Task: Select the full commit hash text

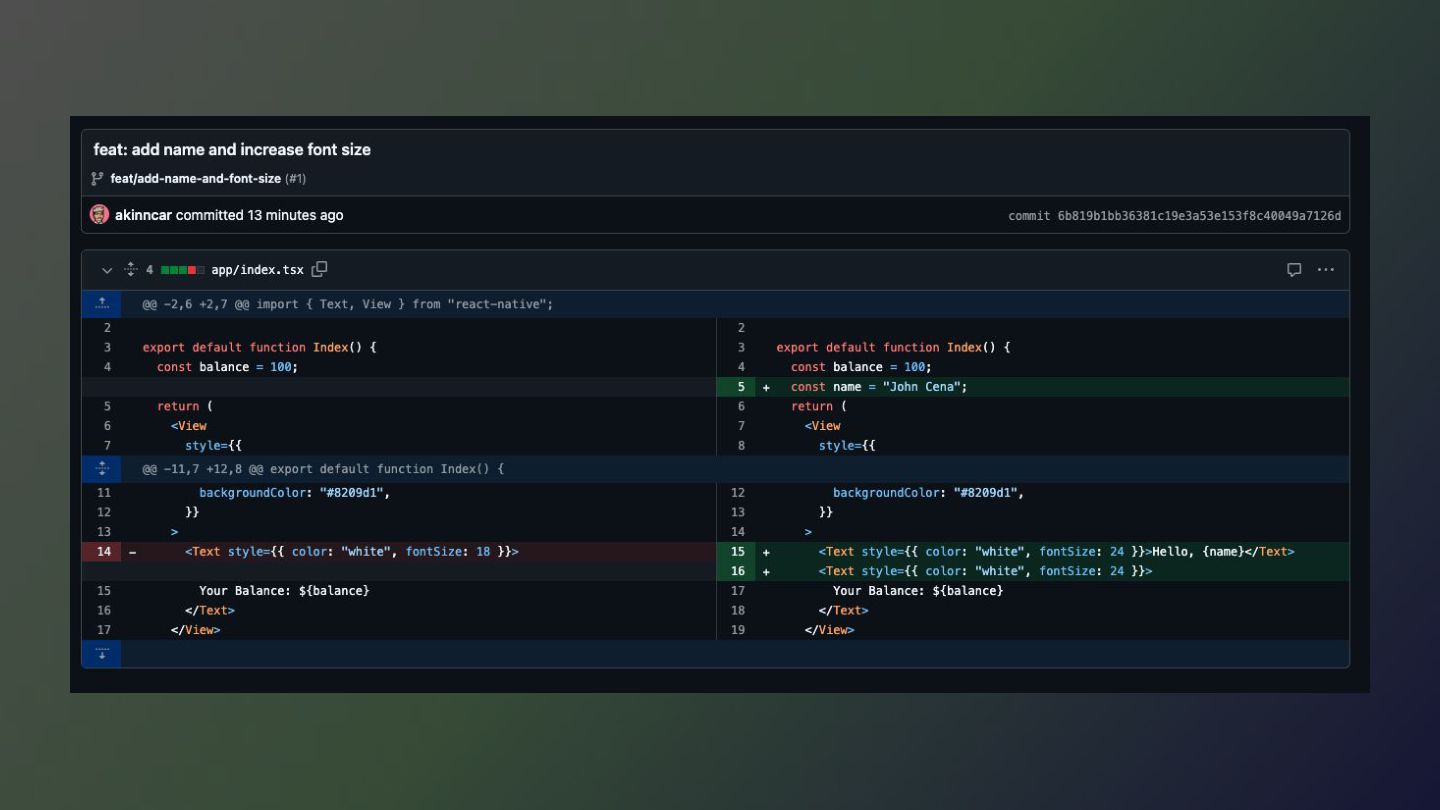Action: click(1199, 216)
